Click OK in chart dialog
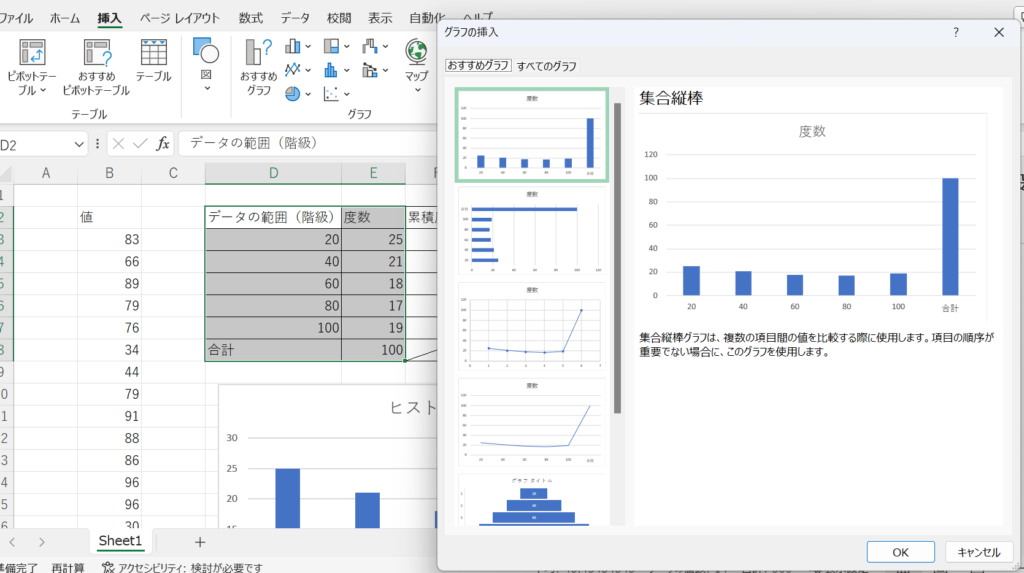 pos(901,552)
